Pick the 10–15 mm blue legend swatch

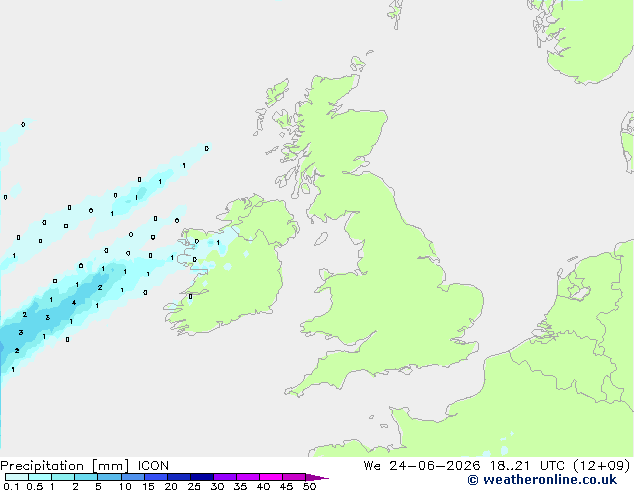pyautogui.click(x=133, y=477)
